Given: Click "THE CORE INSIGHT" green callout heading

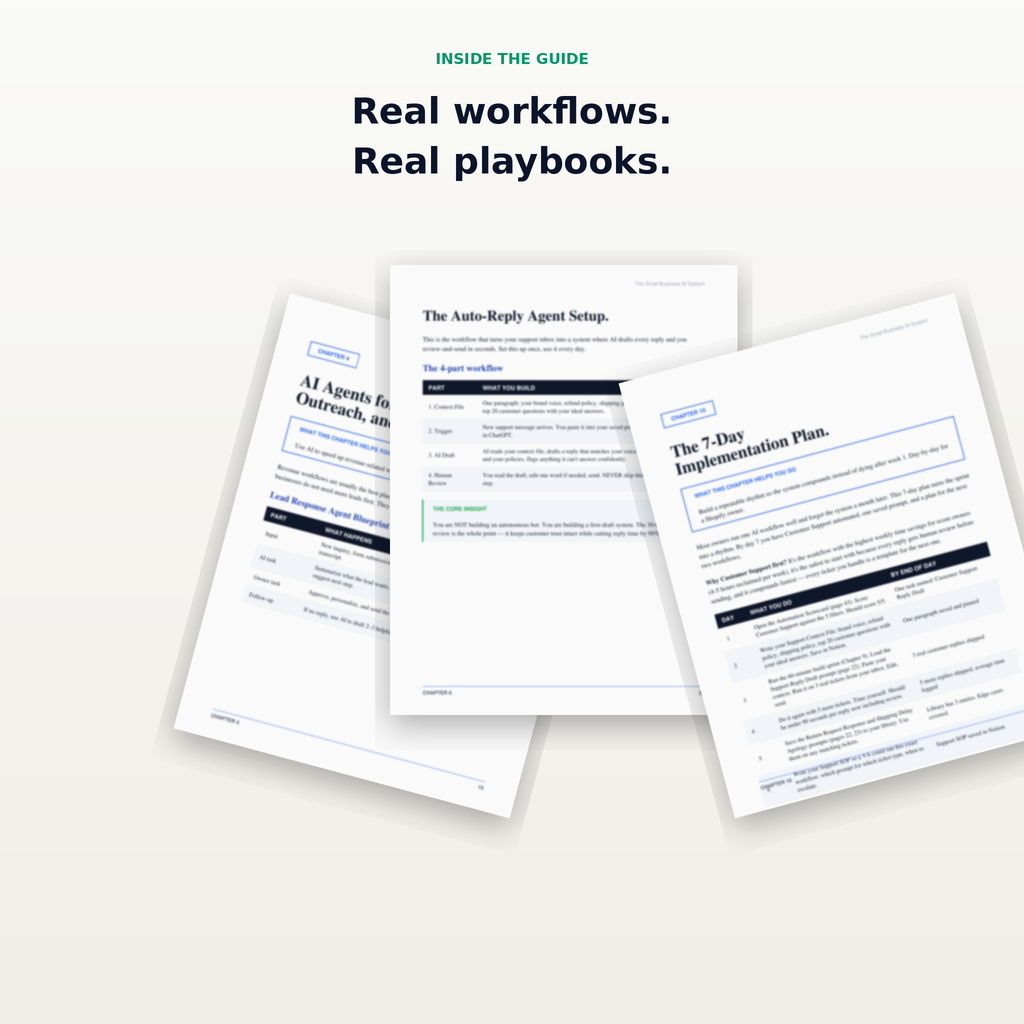Looking at the screenshot, I should [x=460, y=508].
